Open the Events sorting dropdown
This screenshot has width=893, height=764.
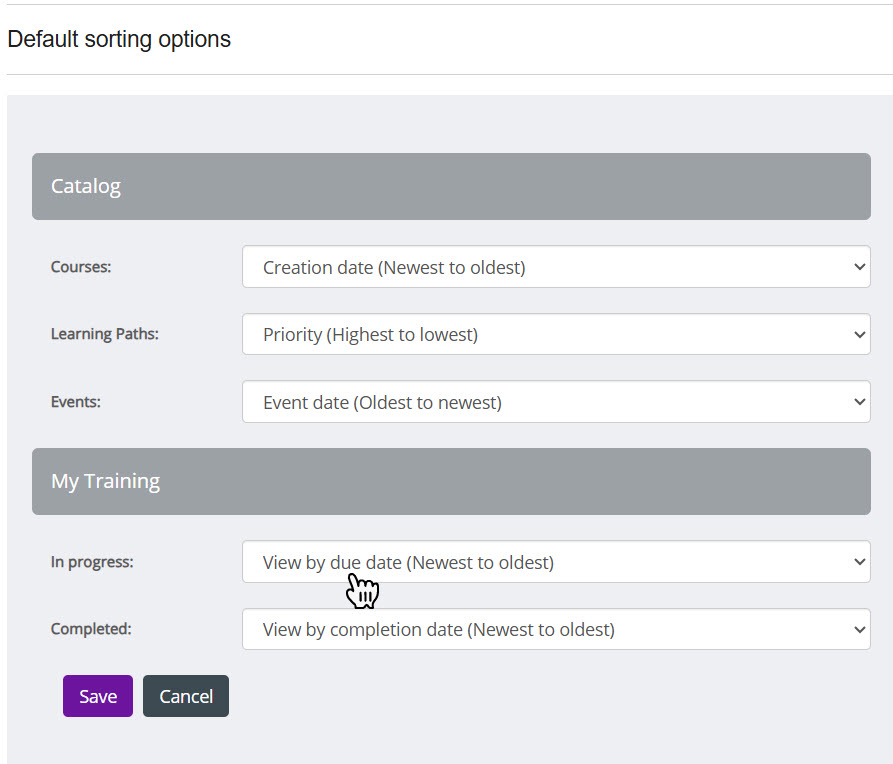[555, 402]
